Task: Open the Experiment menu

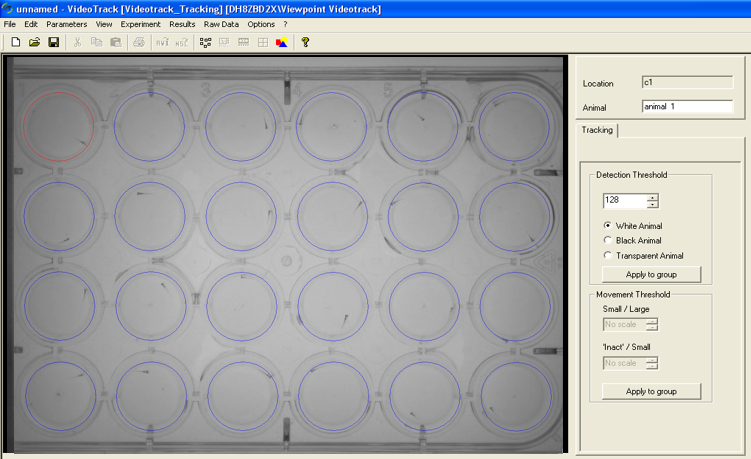Action: click(140, 24)
